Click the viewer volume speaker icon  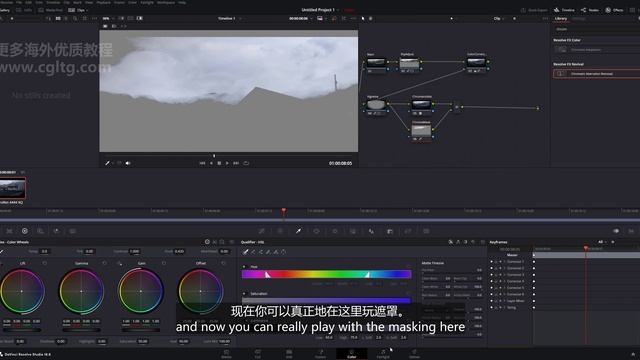[128, 163]
